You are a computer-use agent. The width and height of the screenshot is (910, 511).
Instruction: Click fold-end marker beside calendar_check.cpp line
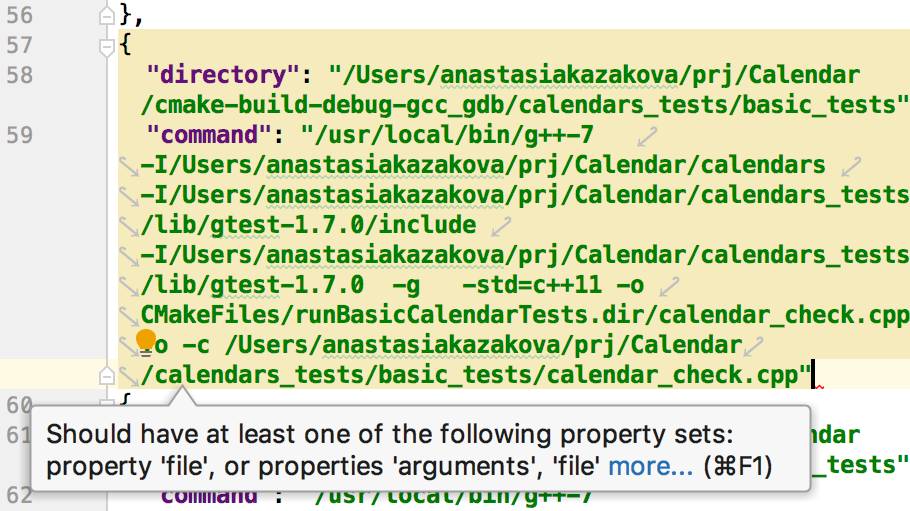click(106, 375)
